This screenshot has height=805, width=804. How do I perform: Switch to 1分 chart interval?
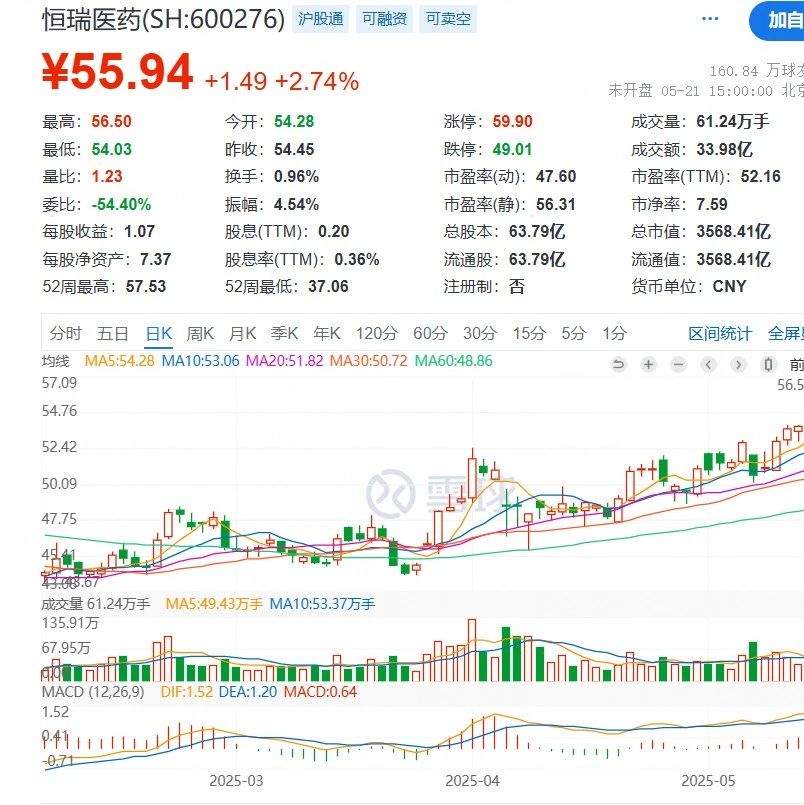[615, 334]
